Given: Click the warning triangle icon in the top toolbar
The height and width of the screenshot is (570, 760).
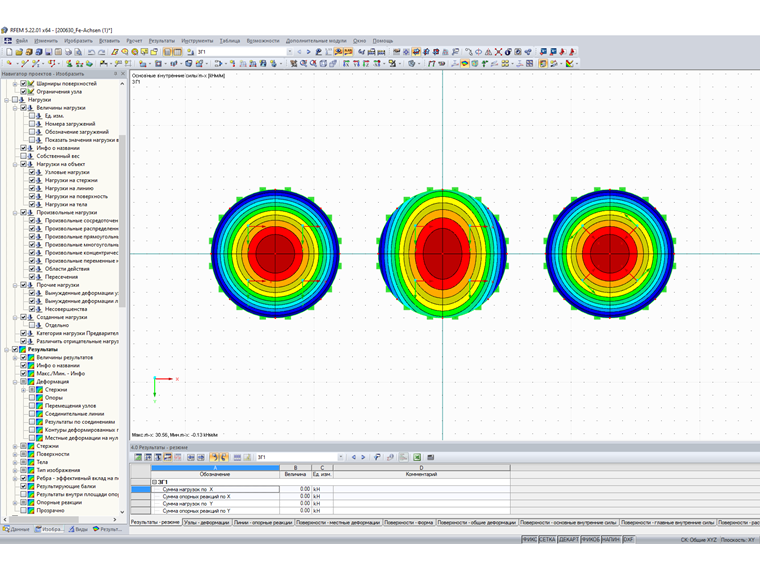Looking at the screenshot, I should [489, 52].
